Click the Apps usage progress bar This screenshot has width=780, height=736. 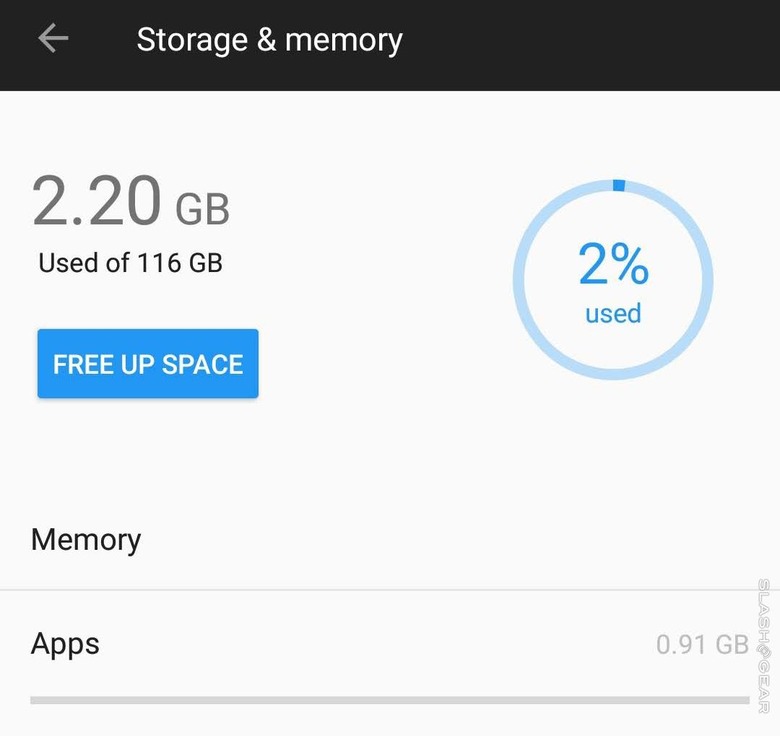point(390,700)
